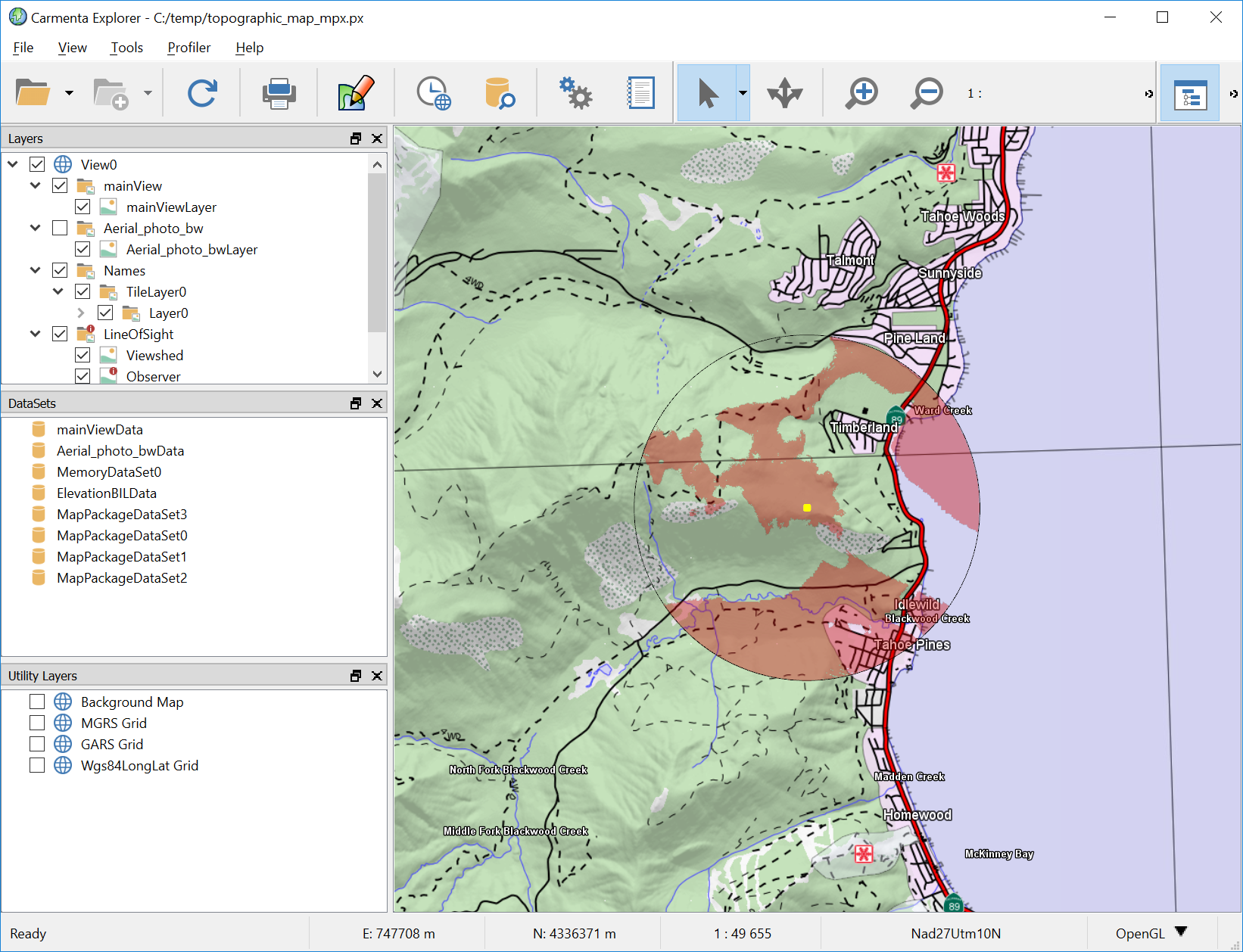Open the Tools menu
The width and height of the screenshot is (1243, 952).
pyautogui.click(x=126, y=48)
